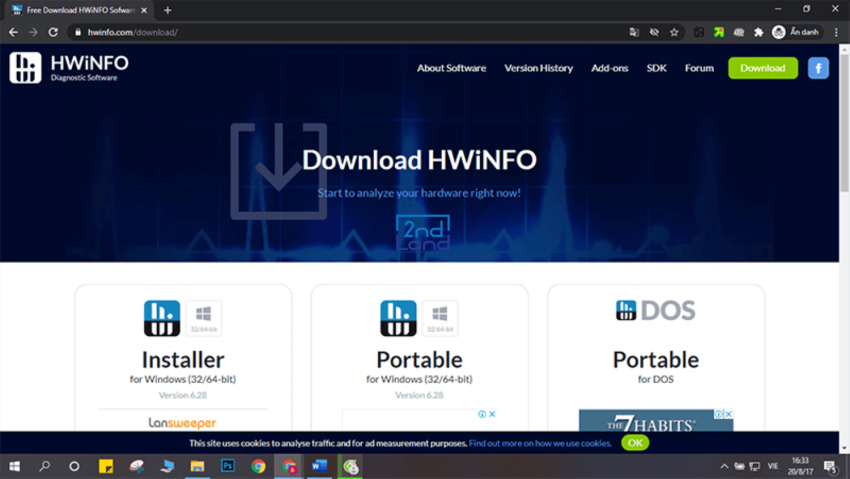Viewport: 850px width, 479px height.
Task: Open Photoshop from the taskbar
Action: click(x=228, y=466)
